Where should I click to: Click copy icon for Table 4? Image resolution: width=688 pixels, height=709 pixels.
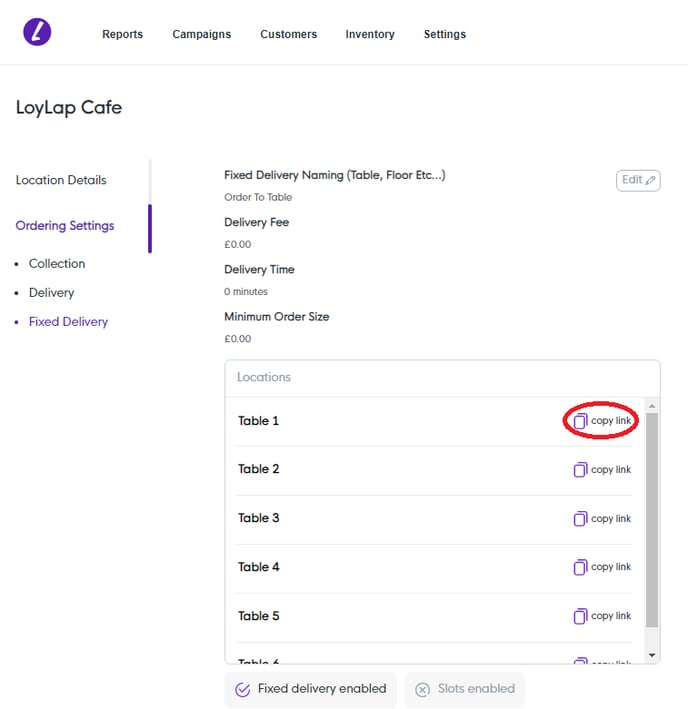pos(580,567)
